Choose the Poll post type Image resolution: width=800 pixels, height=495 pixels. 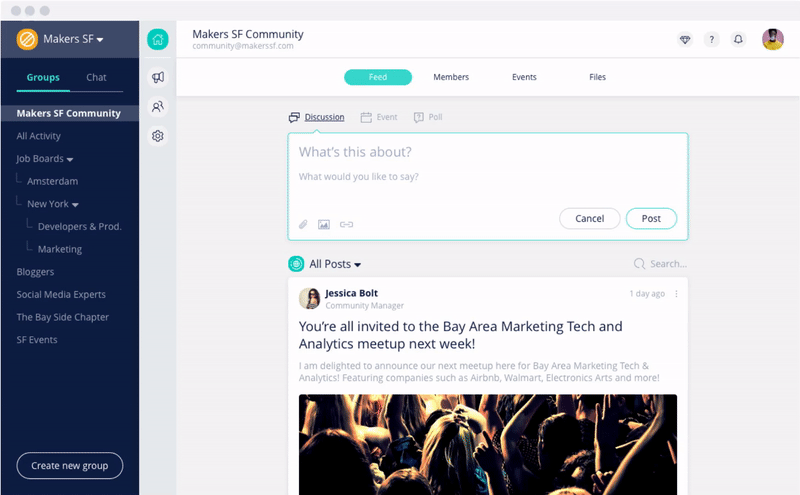point(435,117)
